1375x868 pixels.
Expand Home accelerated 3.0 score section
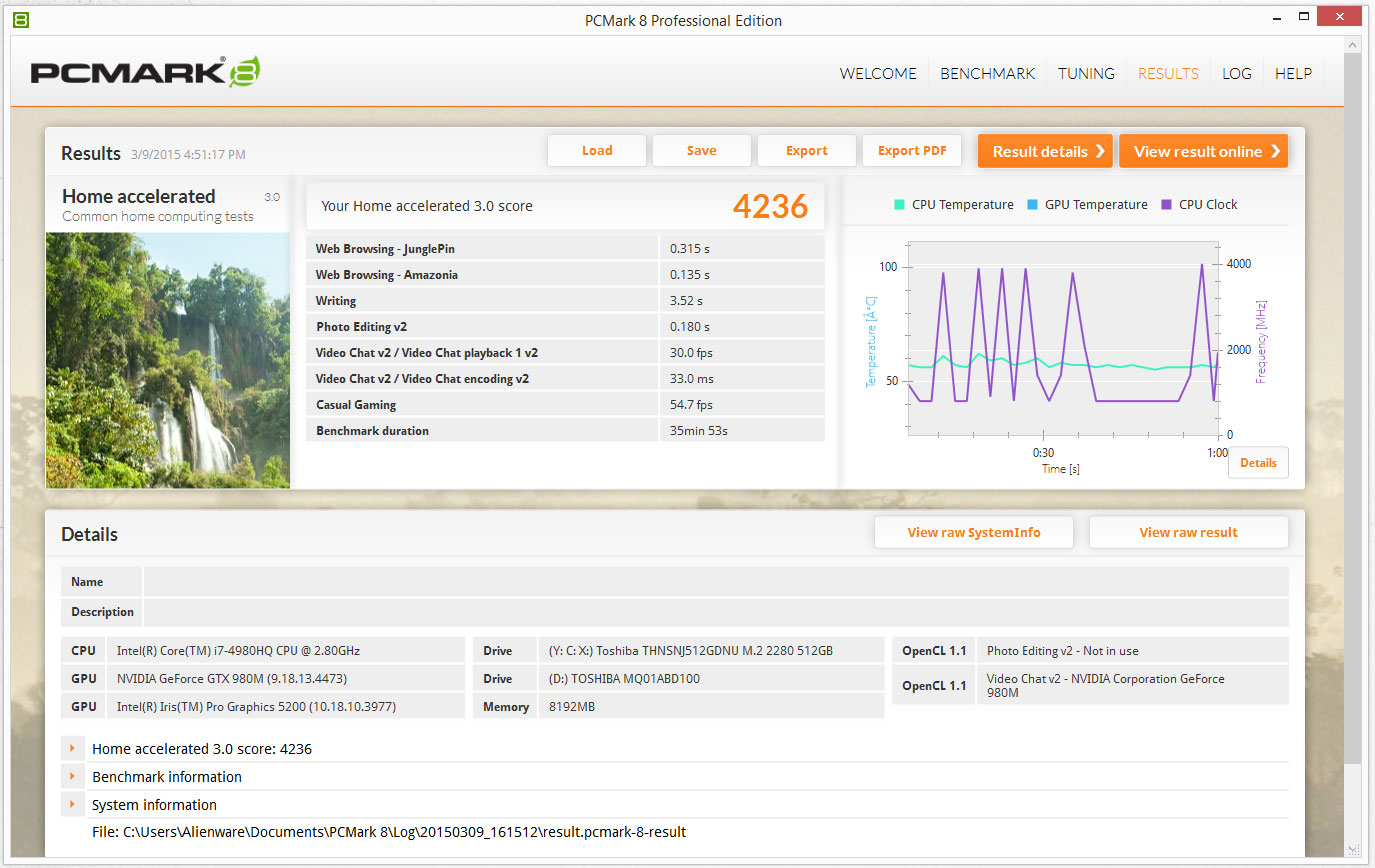click(x=72, y=748)
